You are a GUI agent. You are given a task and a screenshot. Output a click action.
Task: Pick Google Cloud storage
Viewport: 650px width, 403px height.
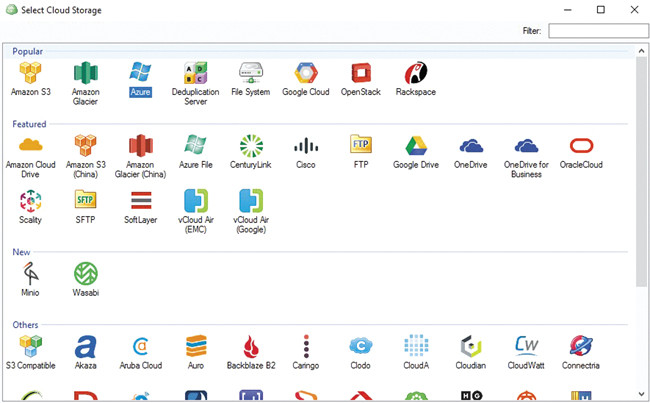pos(305,74)
